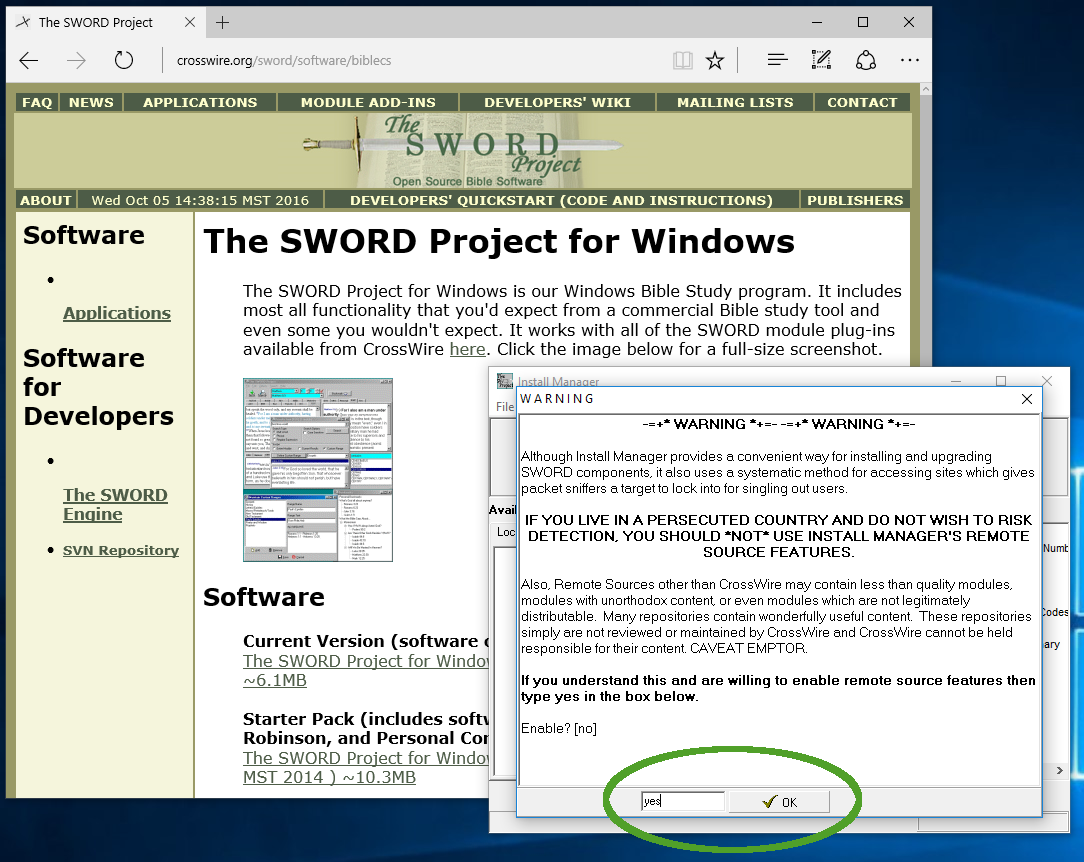Open the More actions ellipsis menu
Viewport: 1084px width, 862px height.
tap(909, 61)
